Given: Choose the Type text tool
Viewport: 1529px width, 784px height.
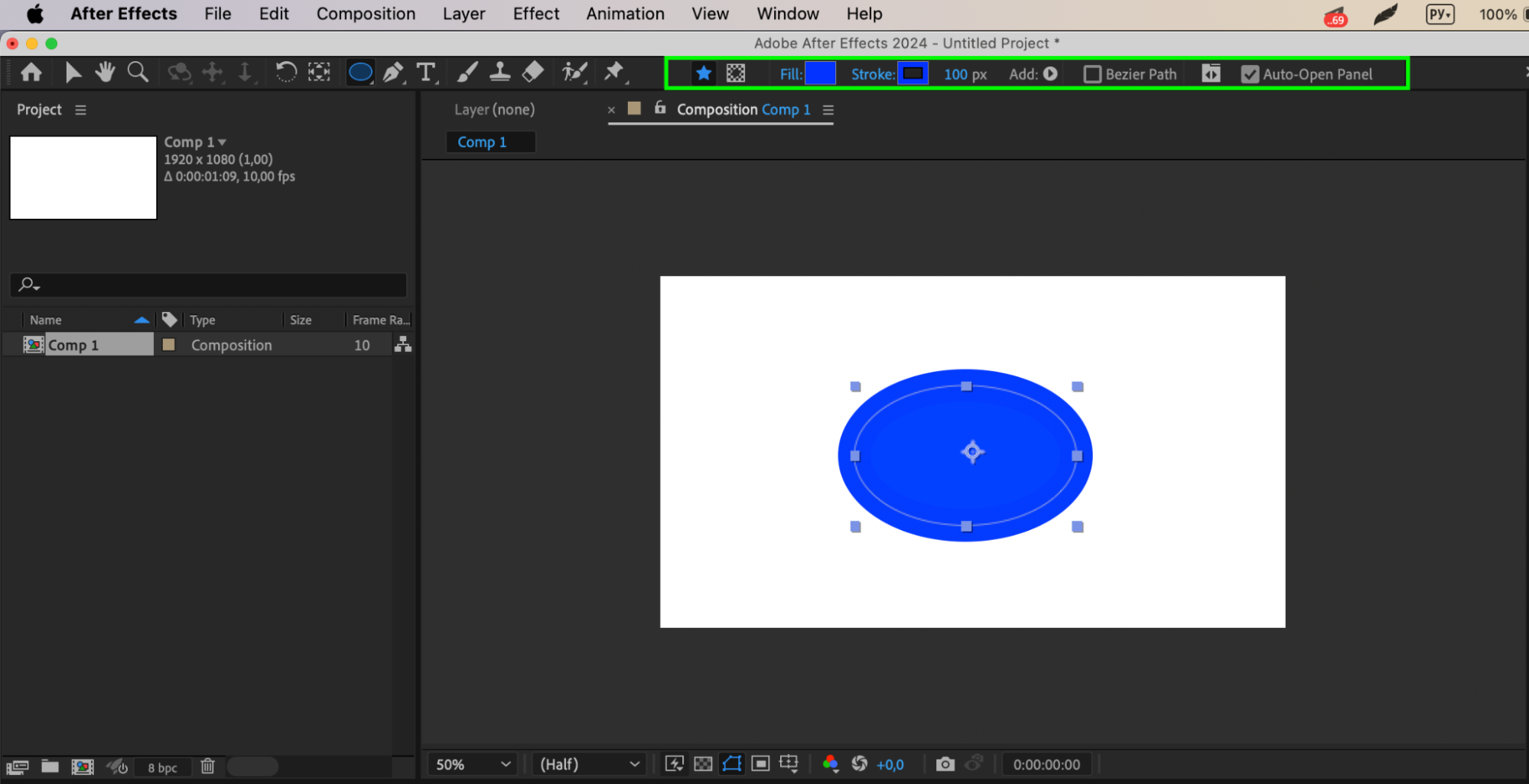Looking at the screenshot, I should (426, 73).
